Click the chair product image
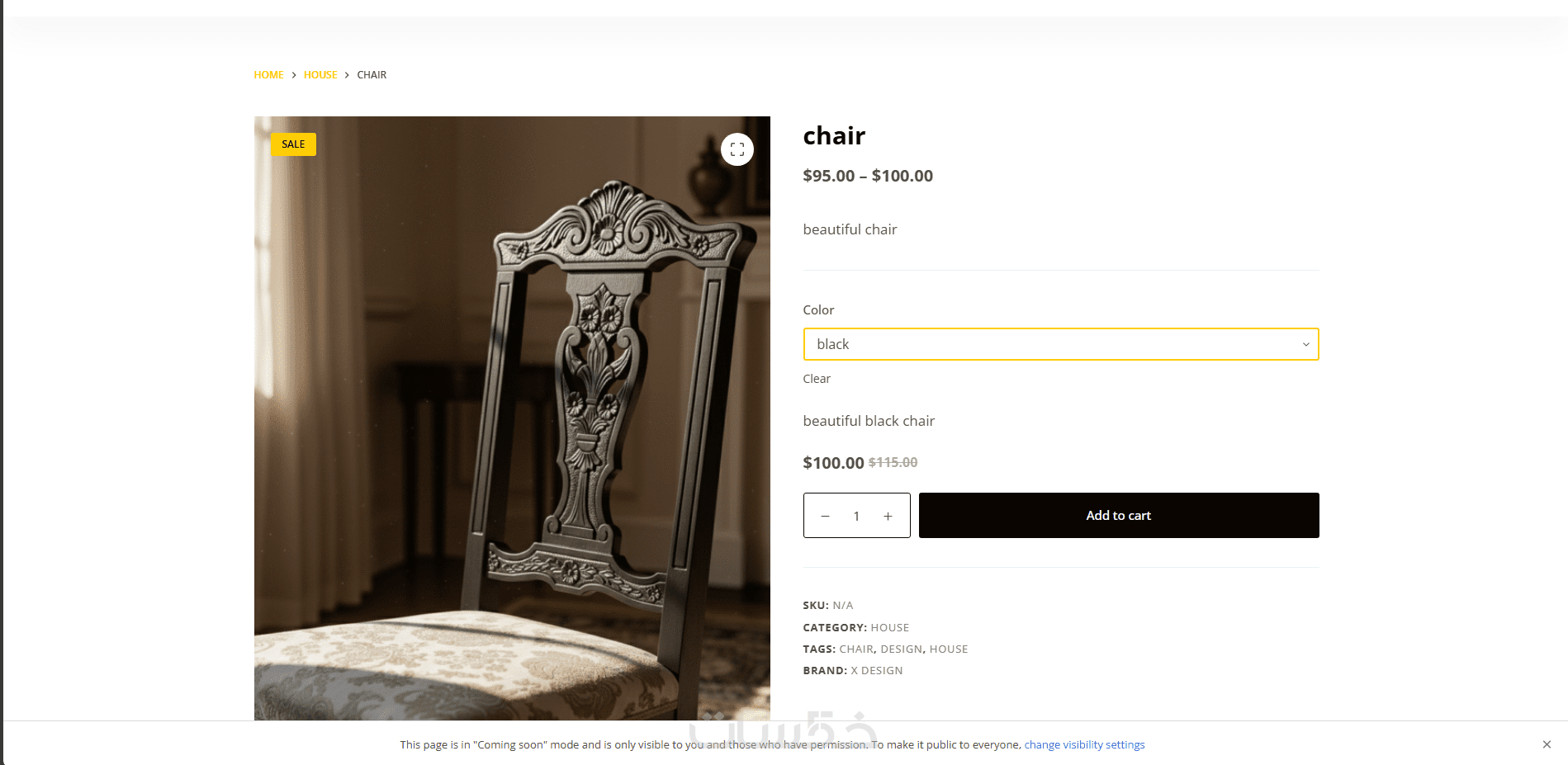This screenshot has width=1568, height=765. click(512, 418)
